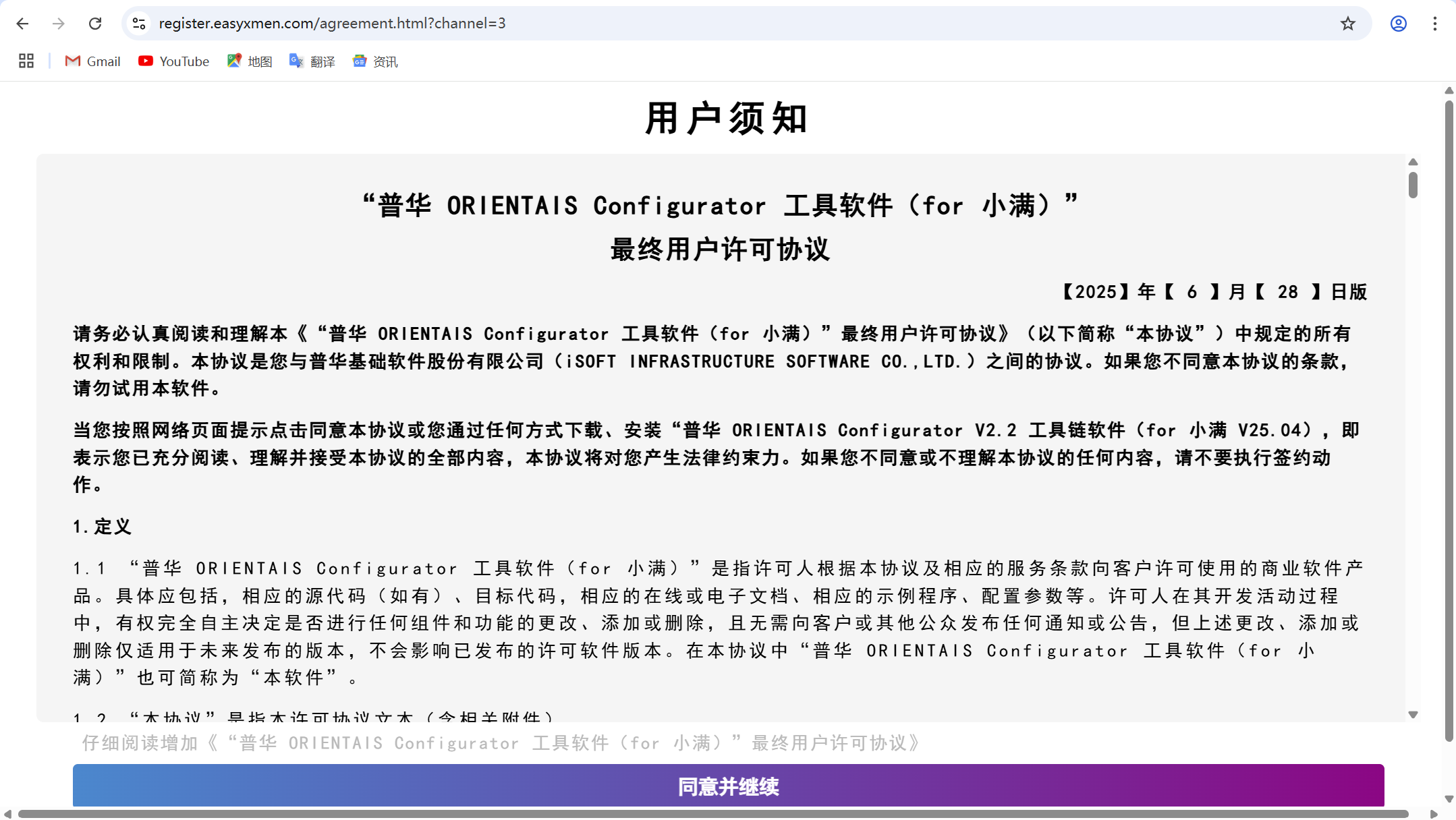Click the agreement box scrollbar thumb
Screen dimensions: 1456x820
[x=1413, y=185]
